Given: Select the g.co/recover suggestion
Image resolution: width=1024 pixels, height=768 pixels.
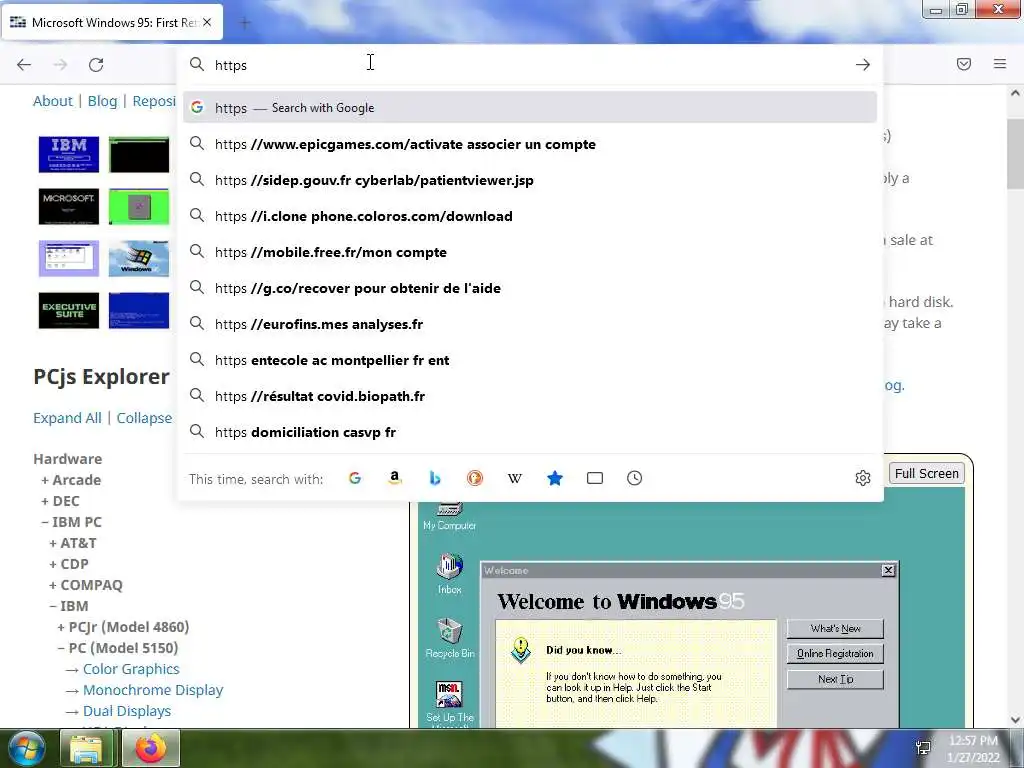Looking at the screenshot, I should coord(530,288).
